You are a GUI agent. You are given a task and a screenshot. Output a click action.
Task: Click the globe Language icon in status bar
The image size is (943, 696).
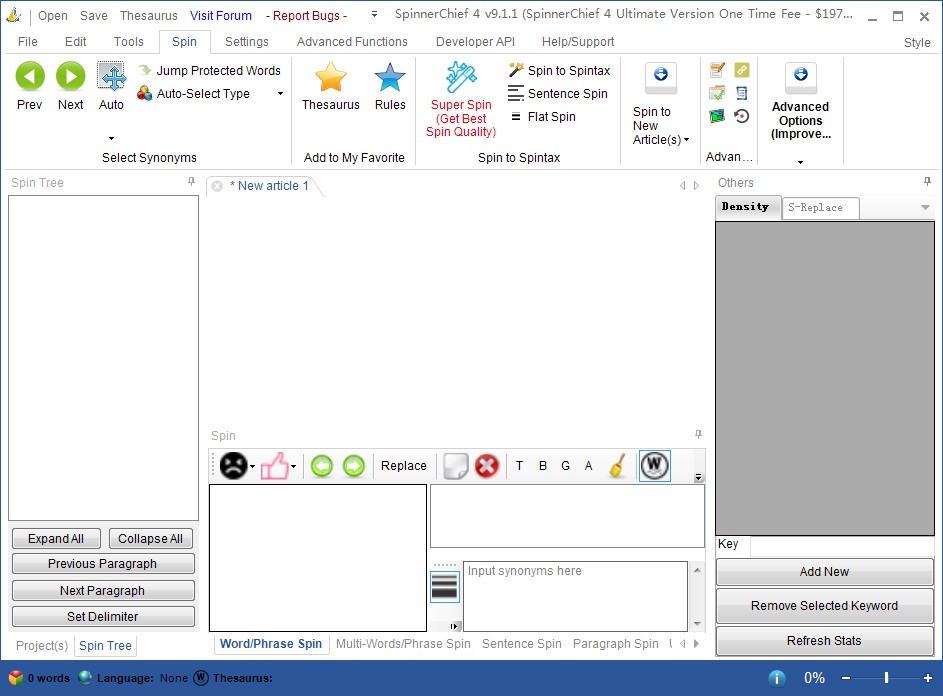coord(85,678)
